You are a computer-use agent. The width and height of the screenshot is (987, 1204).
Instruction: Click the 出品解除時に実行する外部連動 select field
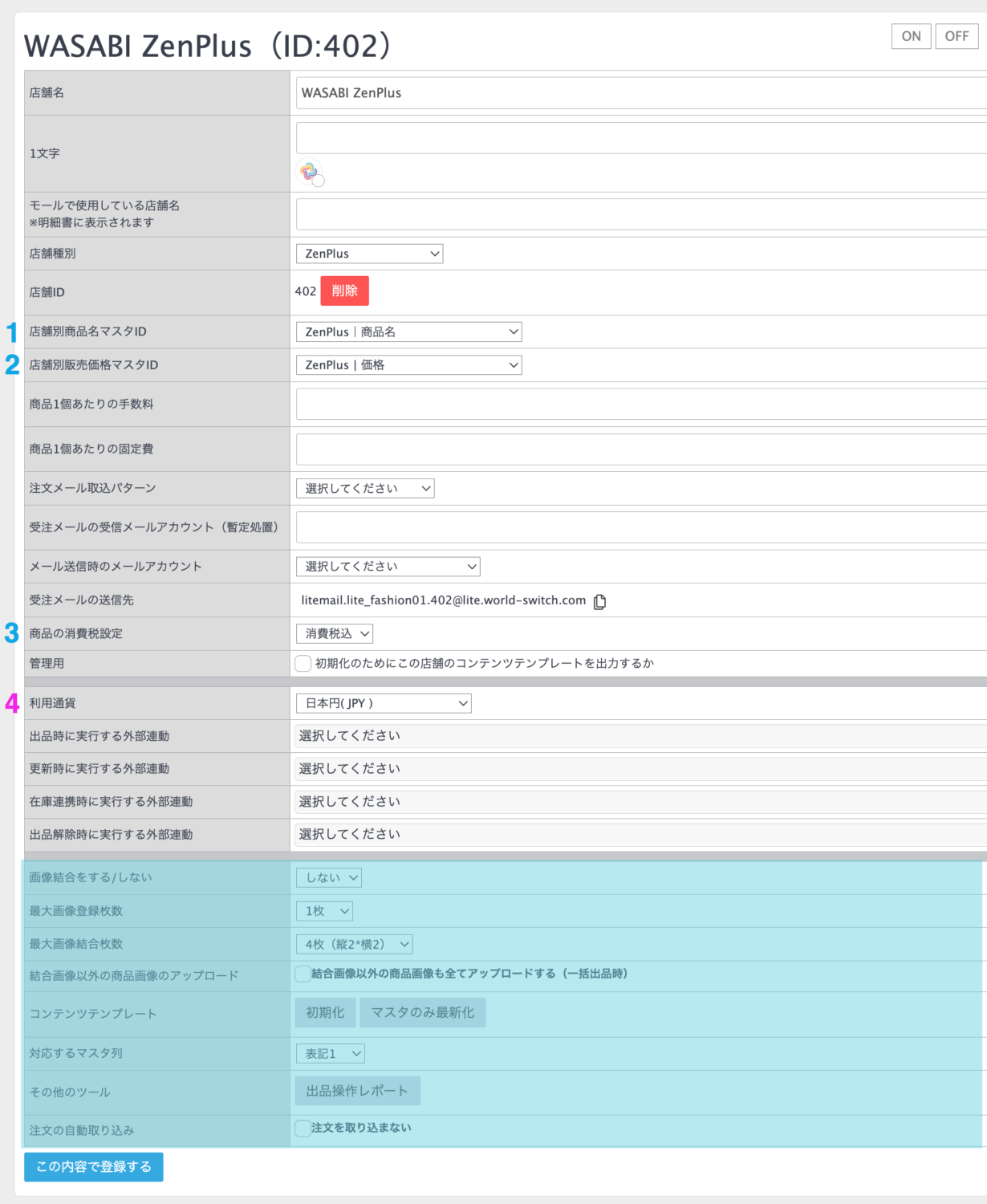pos(641,835)
